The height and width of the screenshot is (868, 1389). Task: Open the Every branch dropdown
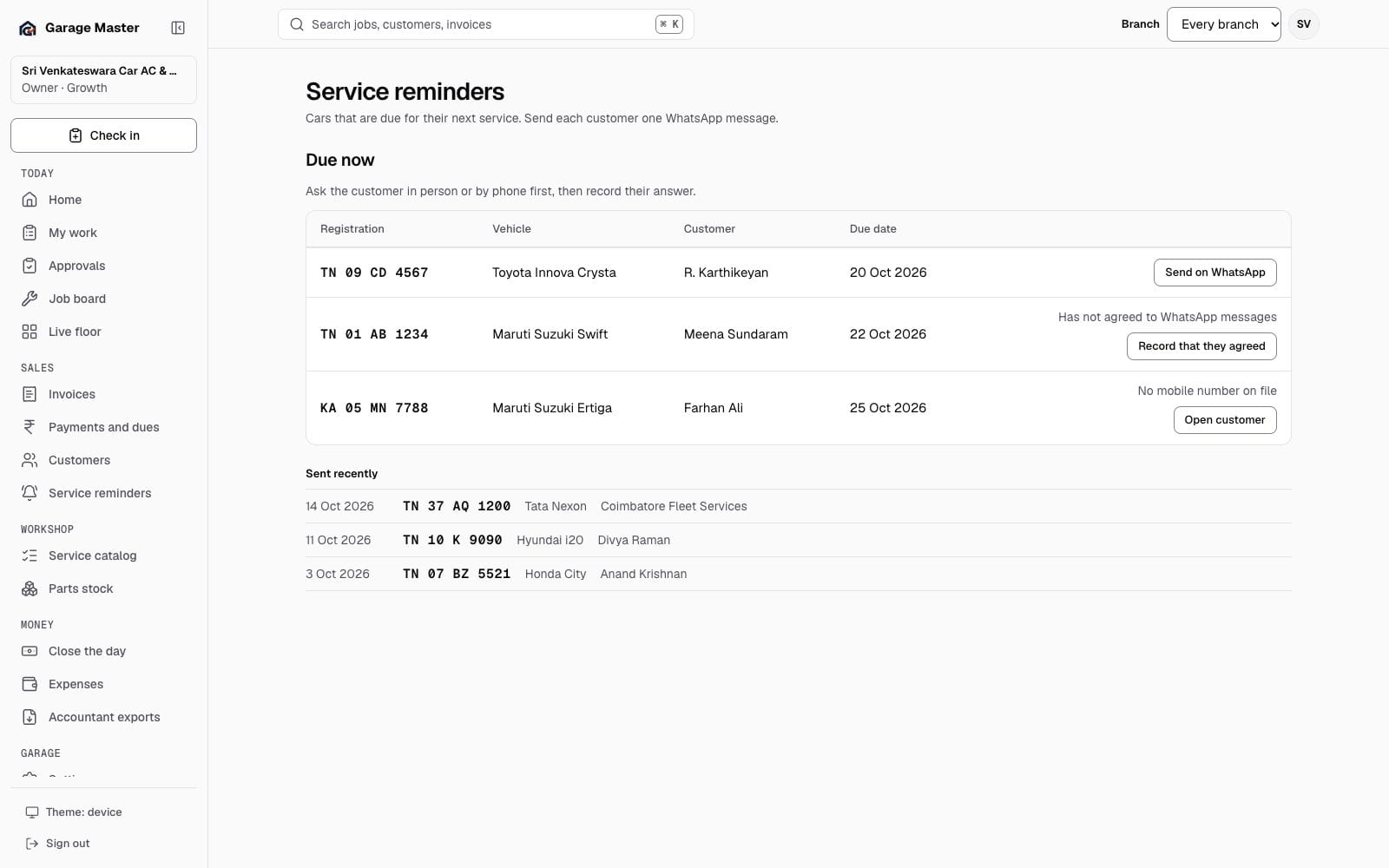tap(1224, 24)
